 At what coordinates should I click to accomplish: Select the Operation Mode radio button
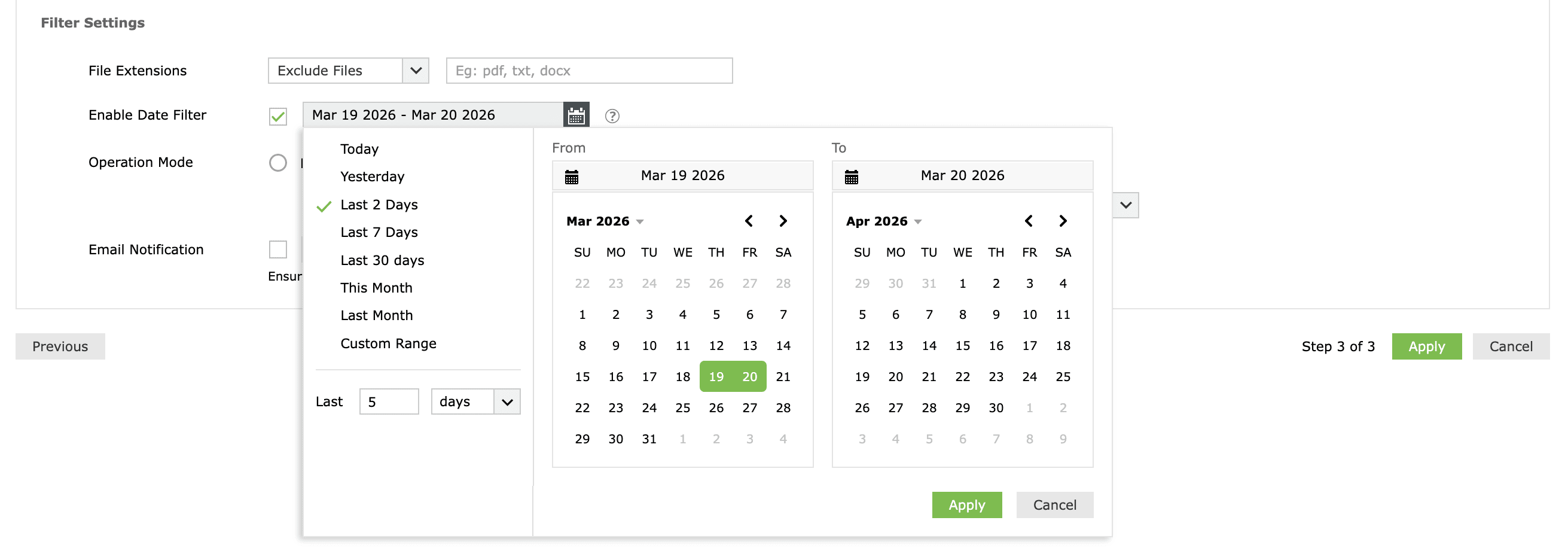point(278,163)
